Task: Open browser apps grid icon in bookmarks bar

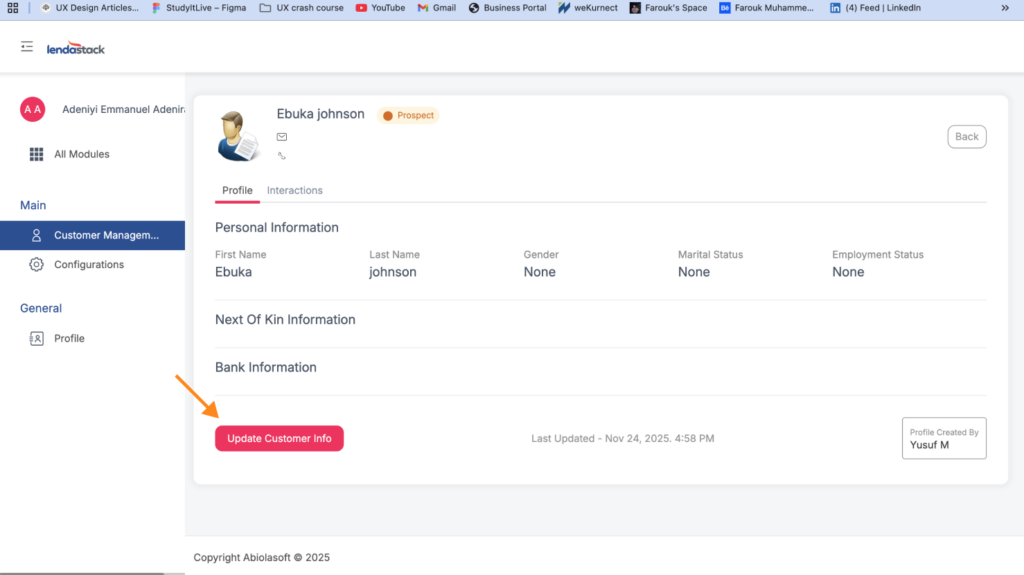Action: (x=13, y=7)
